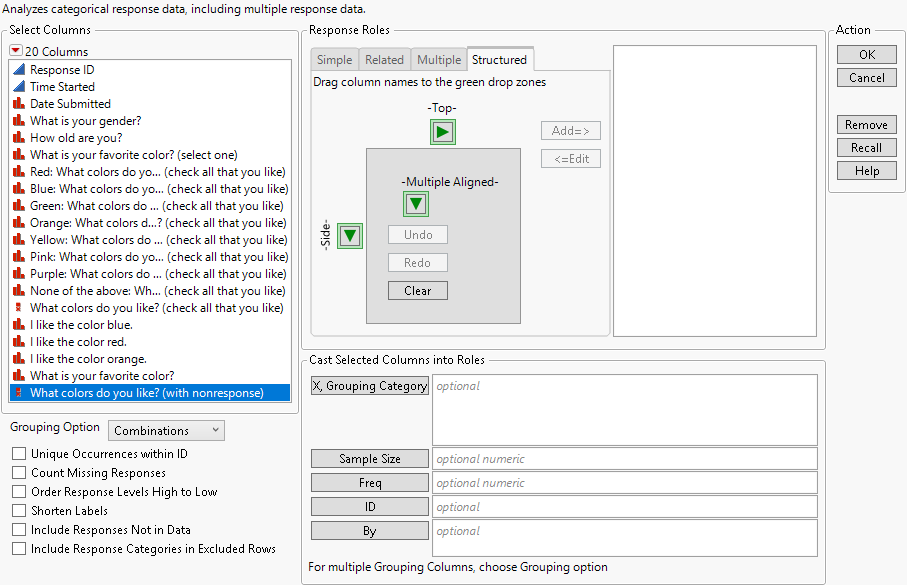Click the nominal icon beside Date Submitted
This screenshot has height=585, width=907.
point(21,103)
